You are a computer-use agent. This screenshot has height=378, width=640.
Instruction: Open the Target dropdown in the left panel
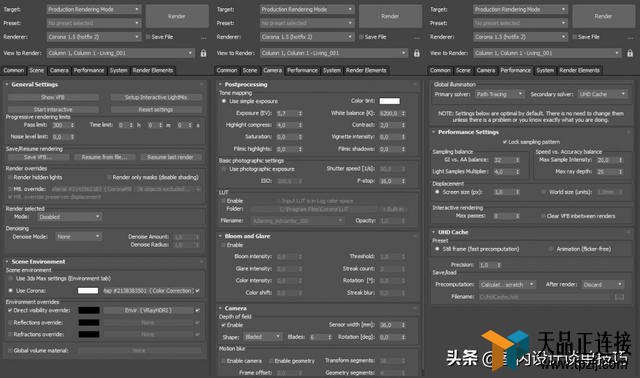coord(93,9)
